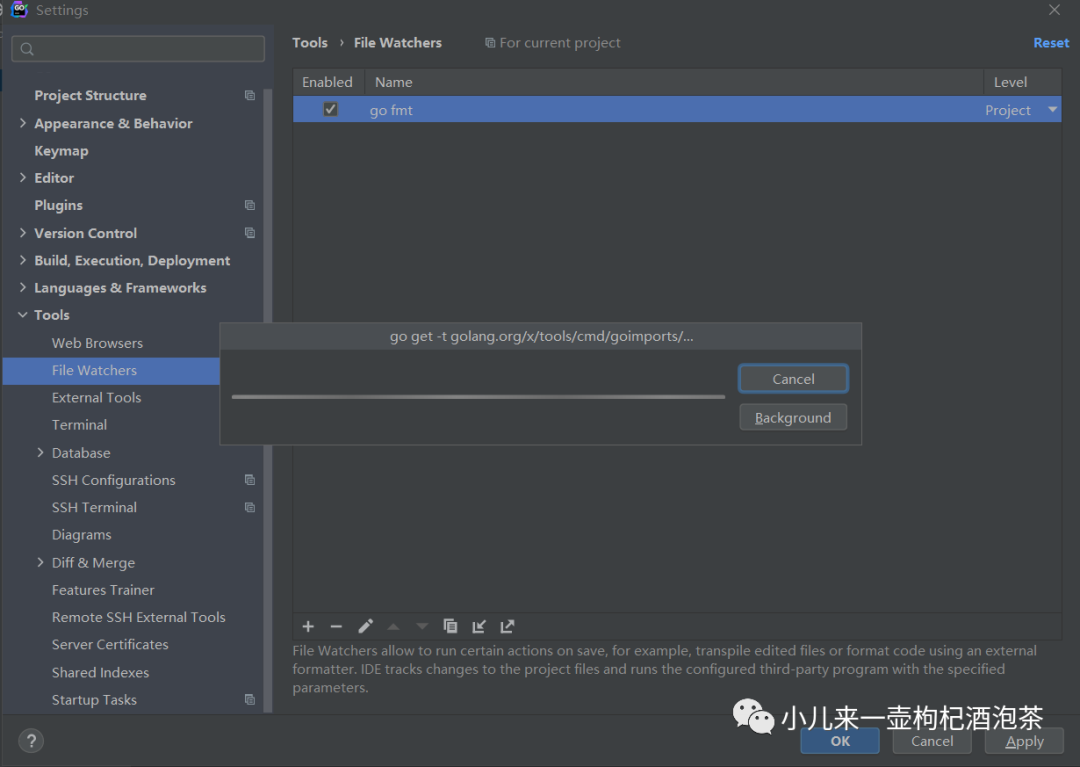
Task: Select Remote SSH External Tools
Action: click(138, 617)
